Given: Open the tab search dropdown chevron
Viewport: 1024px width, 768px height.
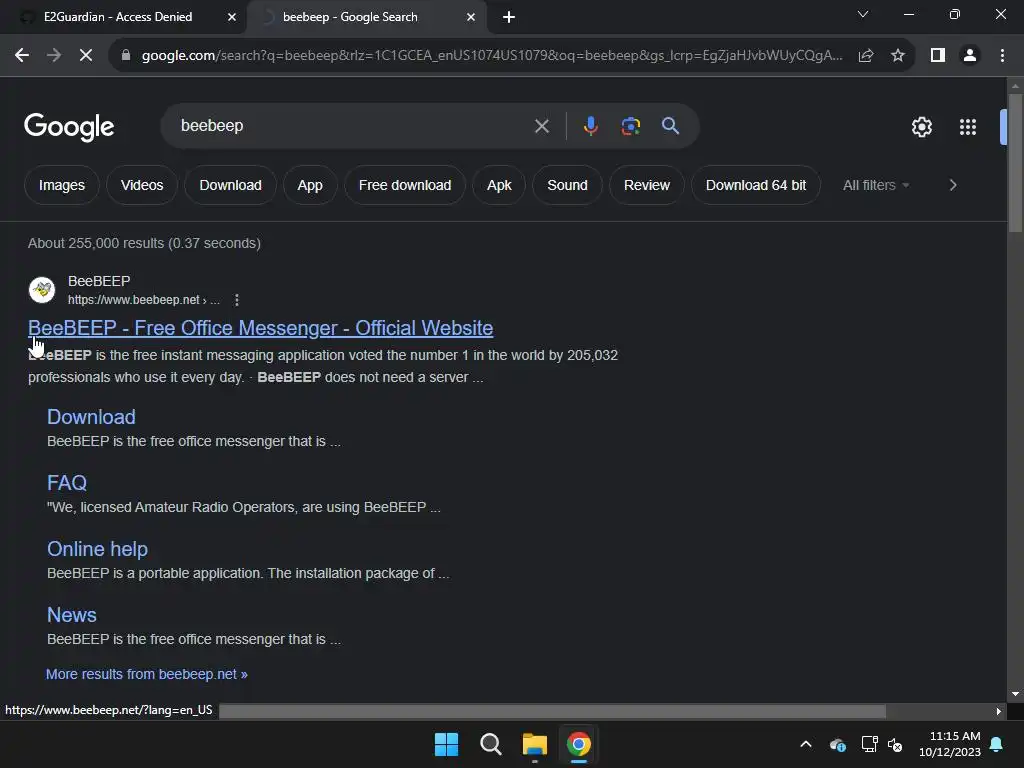Looking at the screenshot, I should [x=863, y=14].
